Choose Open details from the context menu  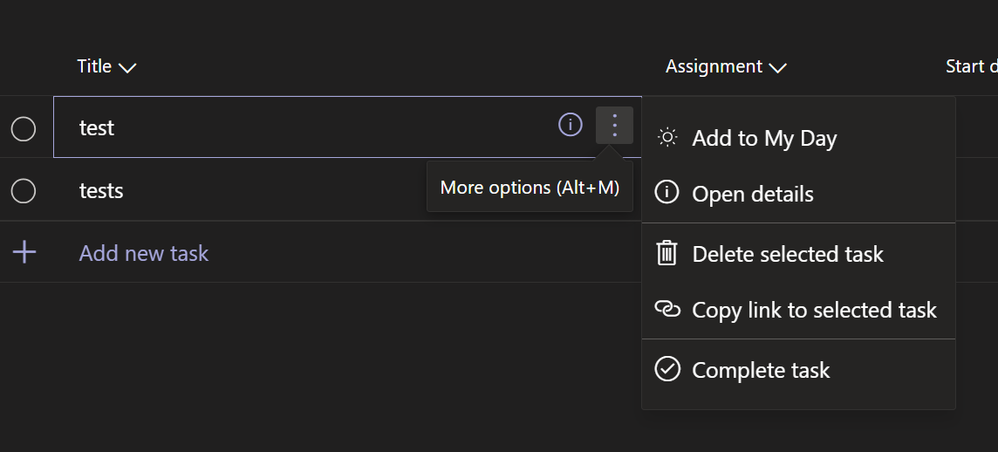(752, 194)
